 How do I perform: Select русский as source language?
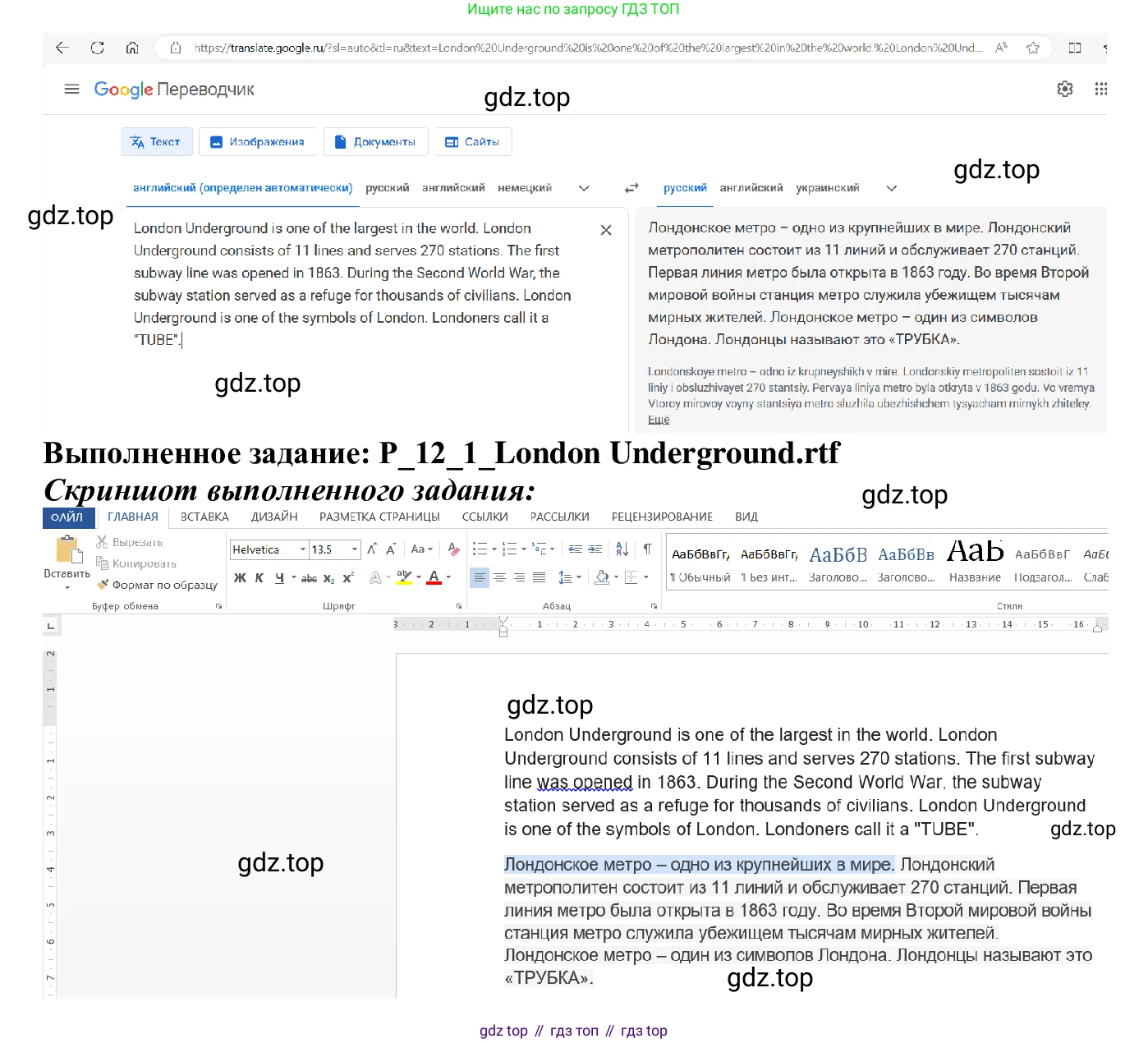pos(388,188)
